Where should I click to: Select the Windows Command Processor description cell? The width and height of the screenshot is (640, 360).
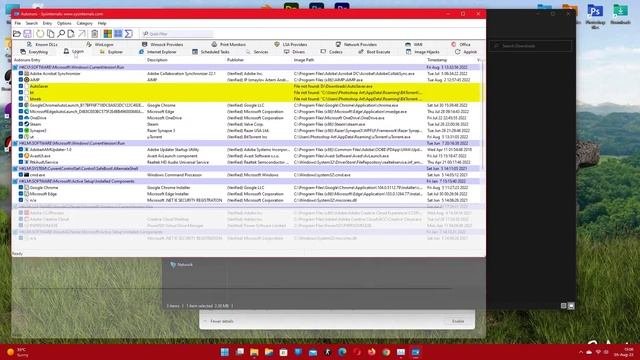pyautogui.click(x=174, y=175)
